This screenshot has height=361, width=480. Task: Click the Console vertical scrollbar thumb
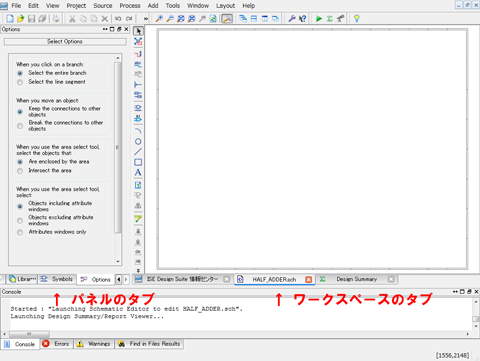pos(476,319)
